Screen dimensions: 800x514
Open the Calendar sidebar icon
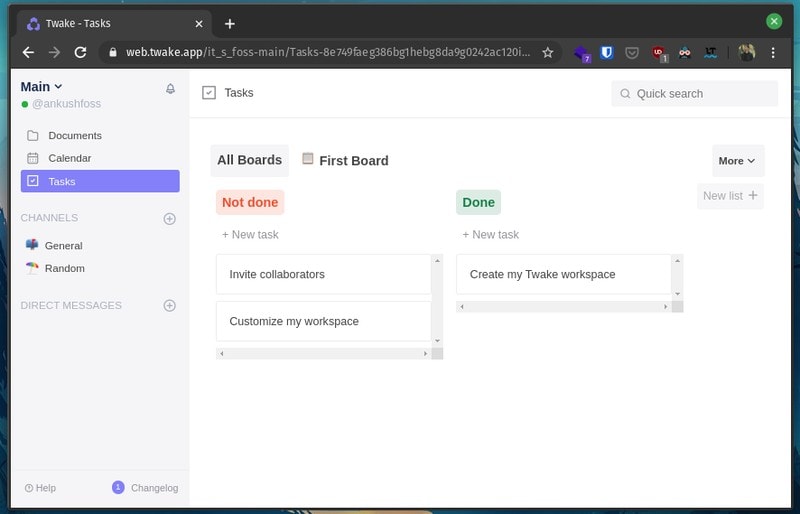pyautogui.click(x=33, y=158)
